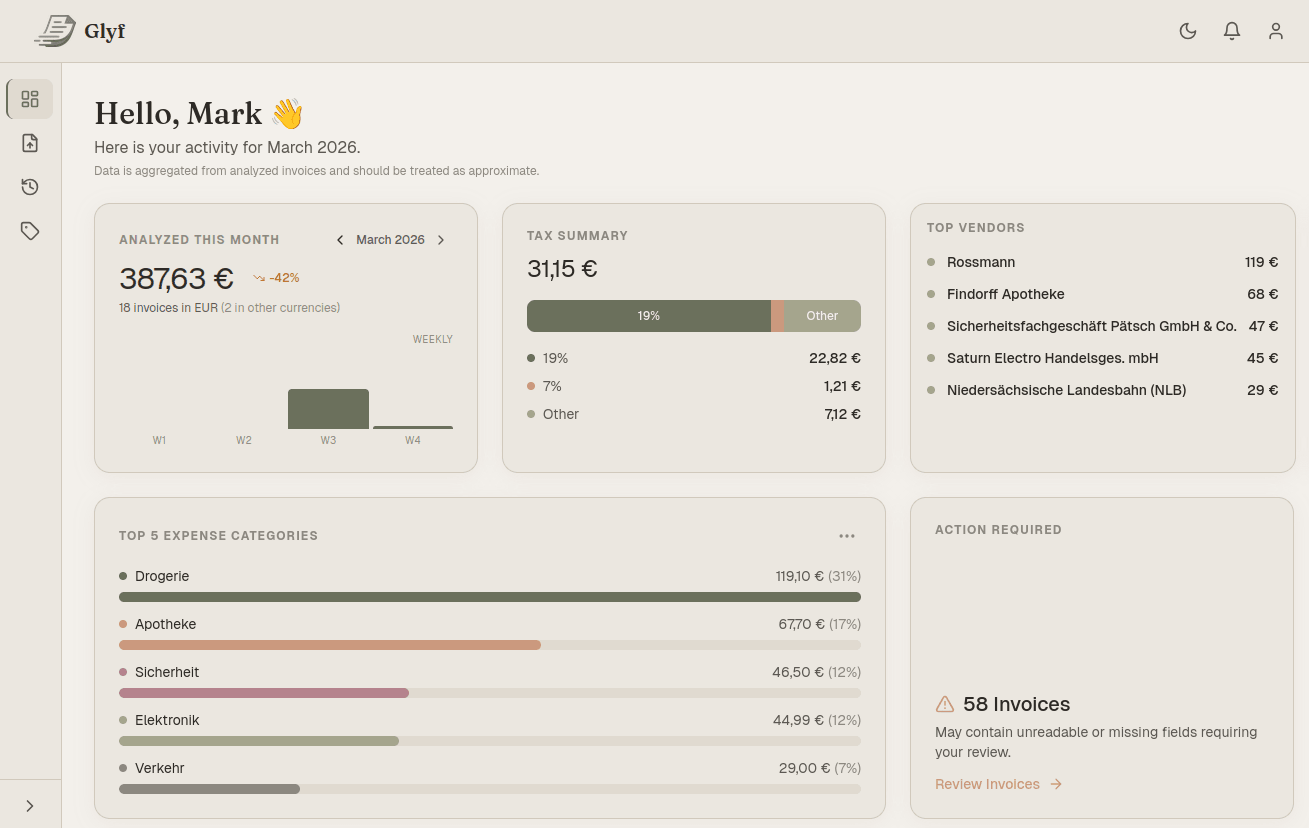Click 7% segment of tax bar
The image size is (1309, 828).
pyautogui.click(x=777, y=316)
